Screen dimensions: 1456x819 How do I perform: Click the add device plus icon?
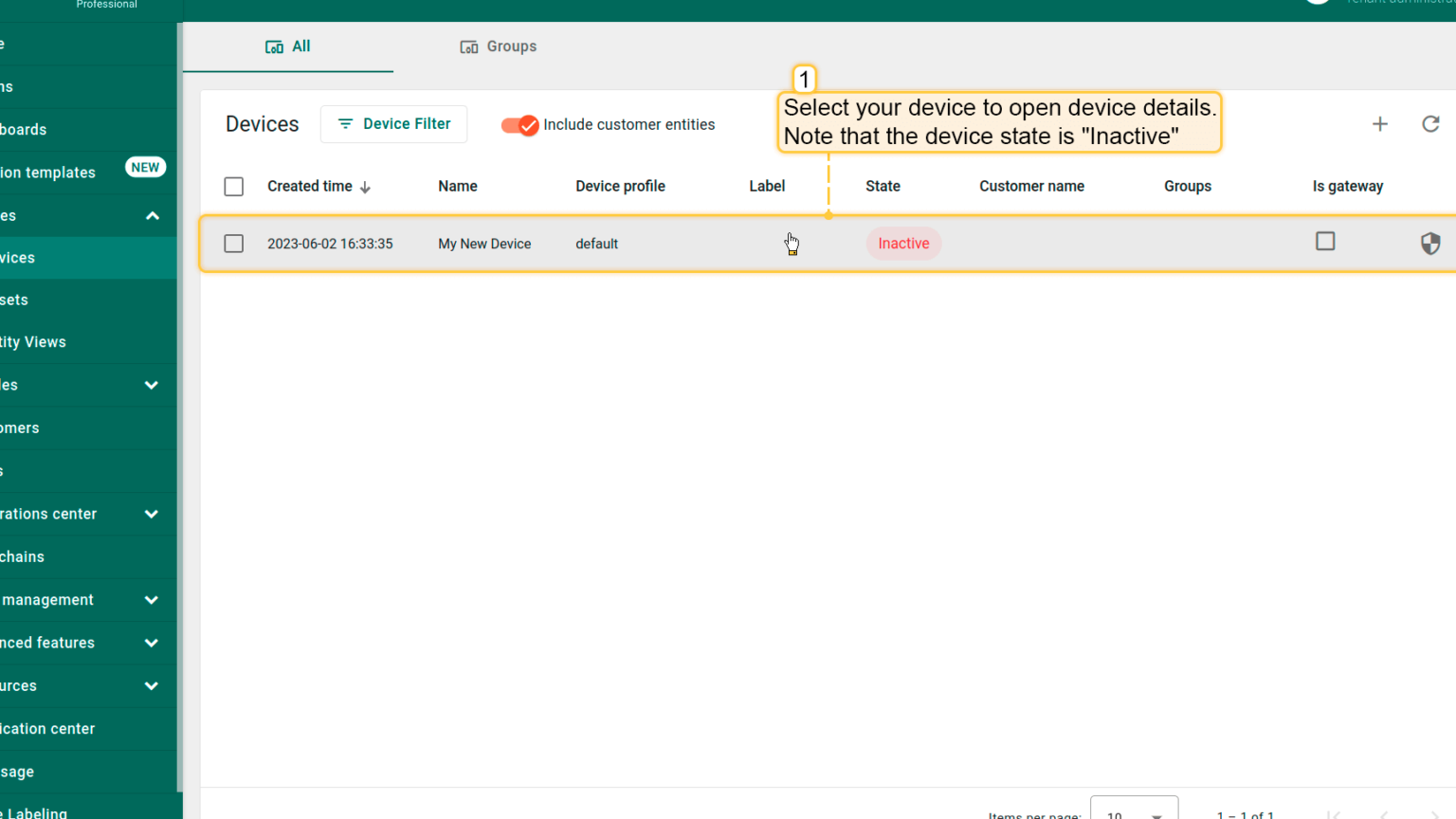(1380, 124)
